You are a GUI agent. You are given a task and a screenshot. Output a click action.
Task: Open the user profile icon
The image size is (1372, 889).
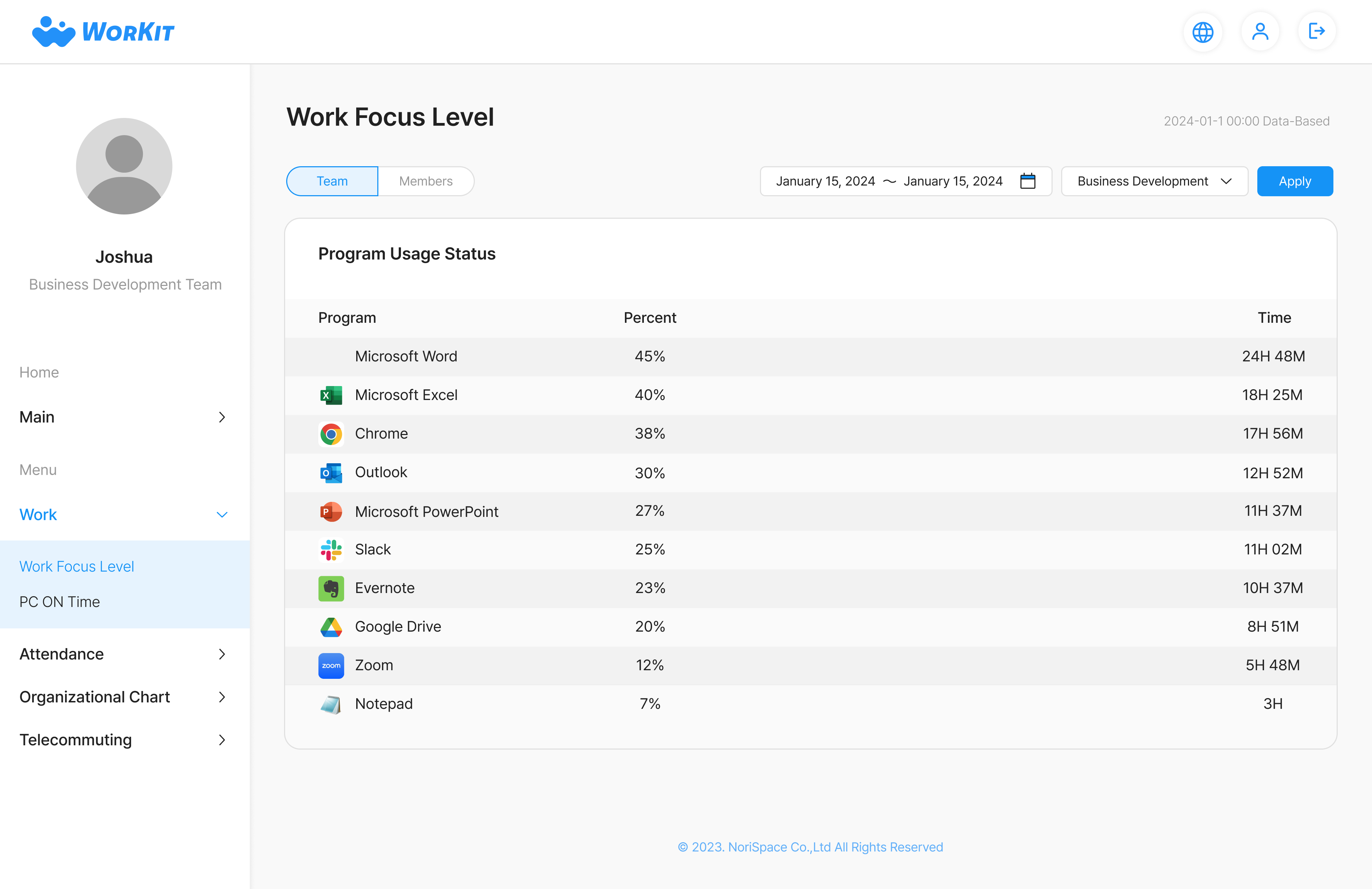pos(1259,32)
